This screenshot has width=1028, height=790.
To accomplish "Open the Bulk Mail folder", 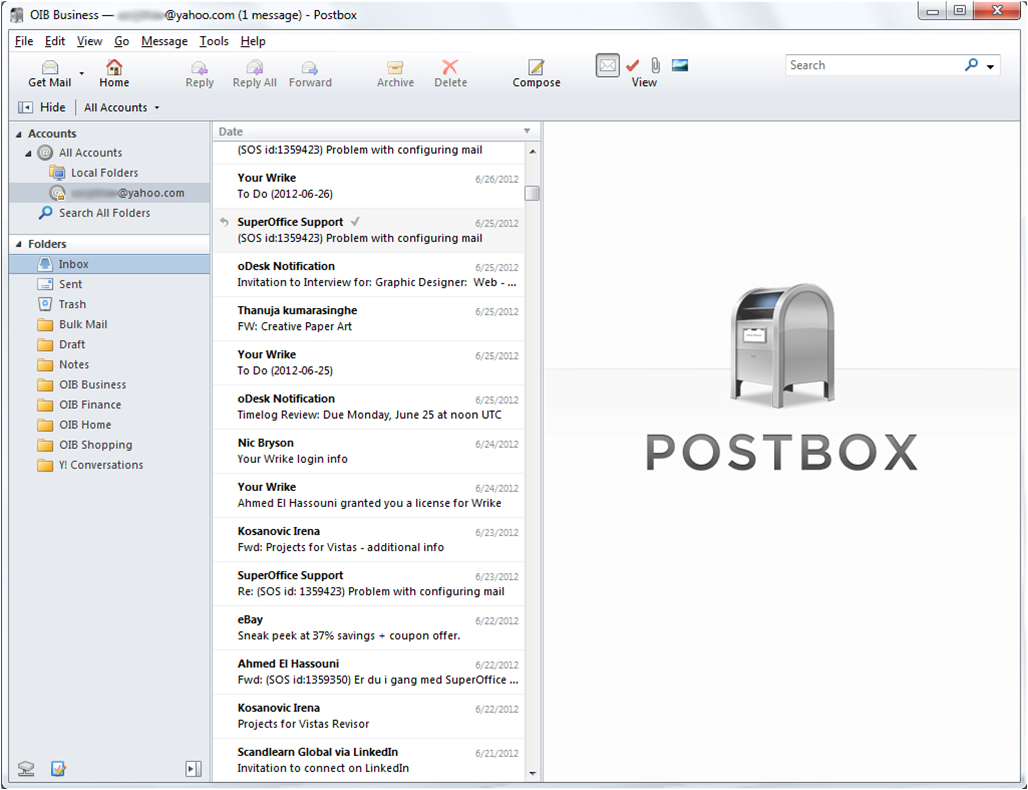I will [83, 324].
